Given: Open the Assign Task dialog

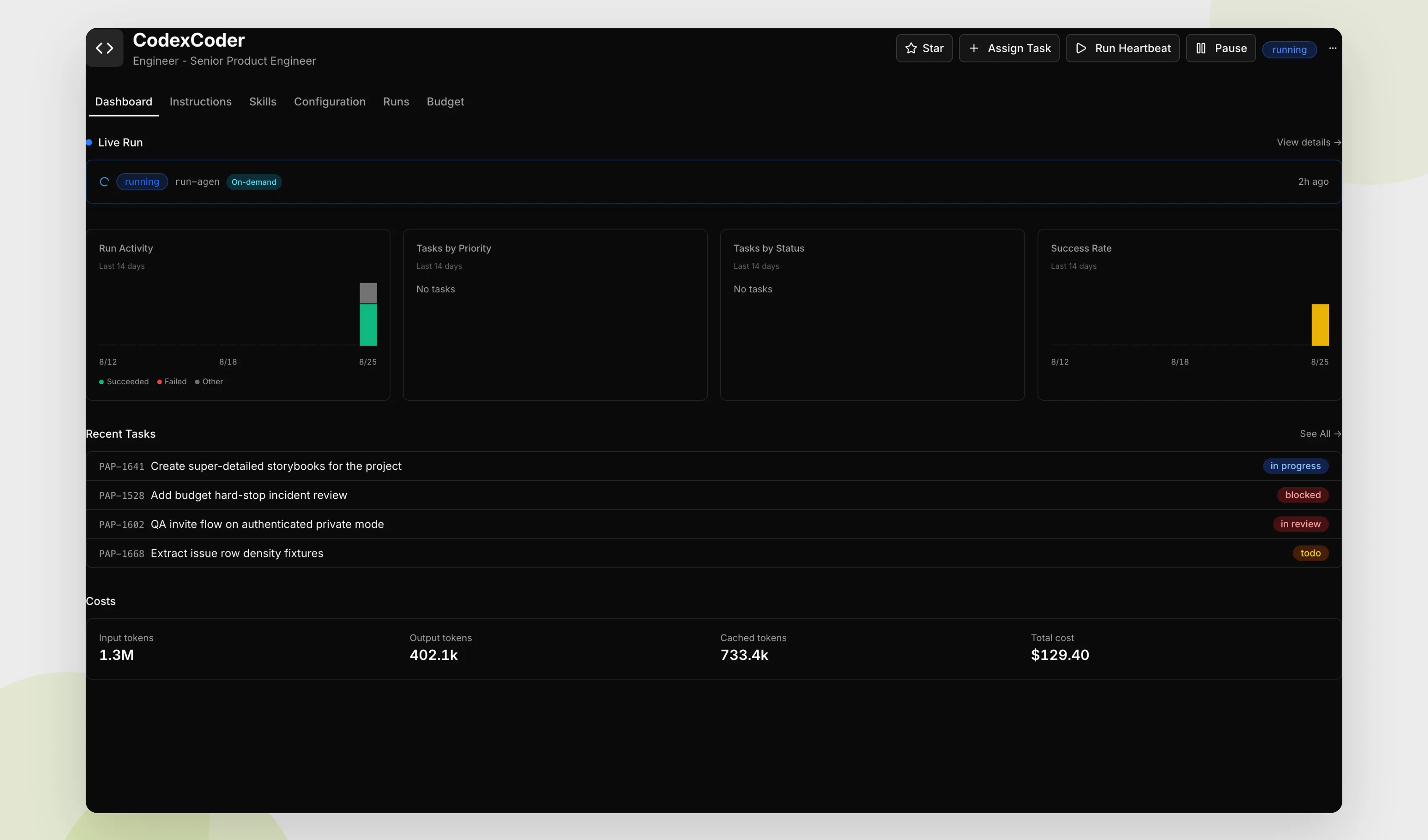Looking at the screenshot, I should pos(1009,48).
